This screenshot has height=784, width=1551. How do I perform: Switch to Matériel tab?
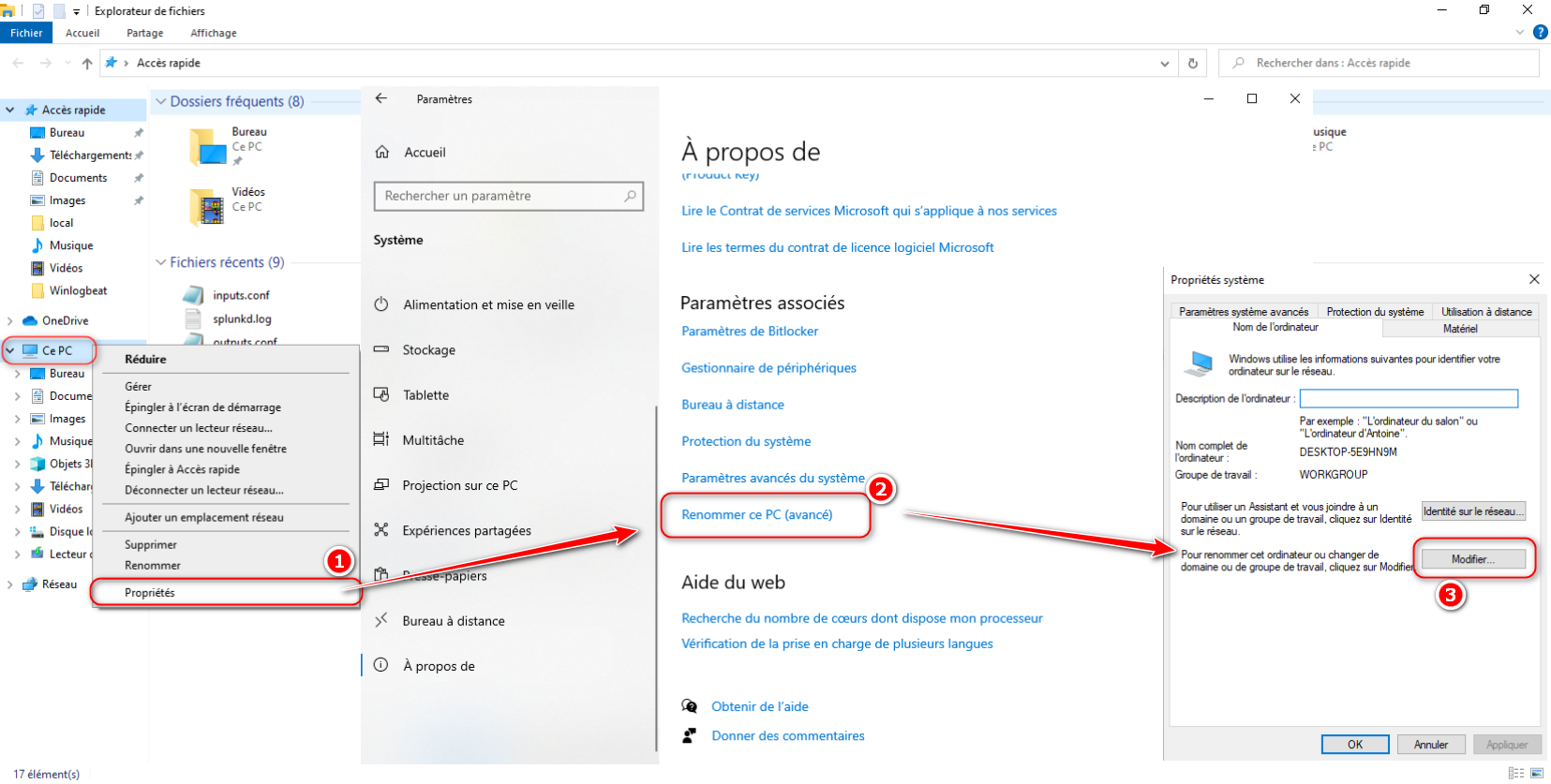[x=1460, y=329]
